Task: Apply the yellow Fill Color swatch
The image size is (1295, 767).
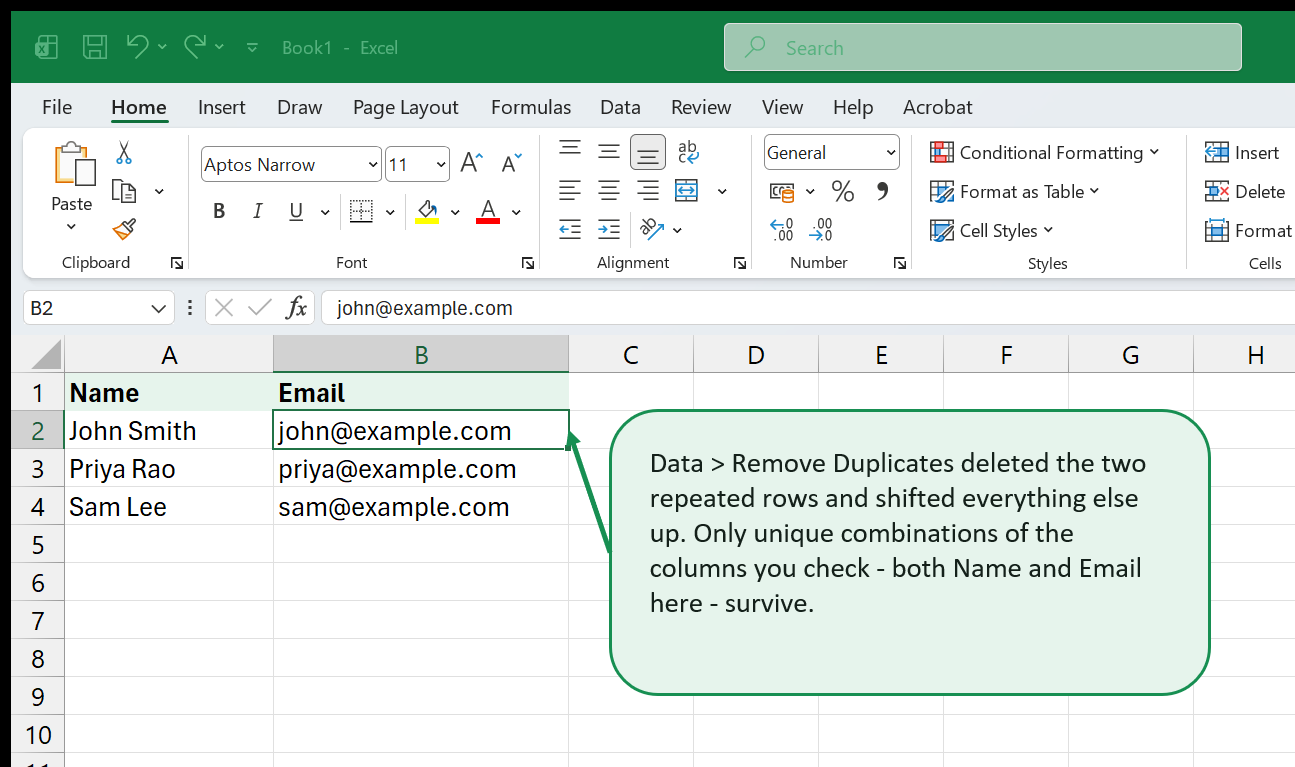Action: pos(427,211)
